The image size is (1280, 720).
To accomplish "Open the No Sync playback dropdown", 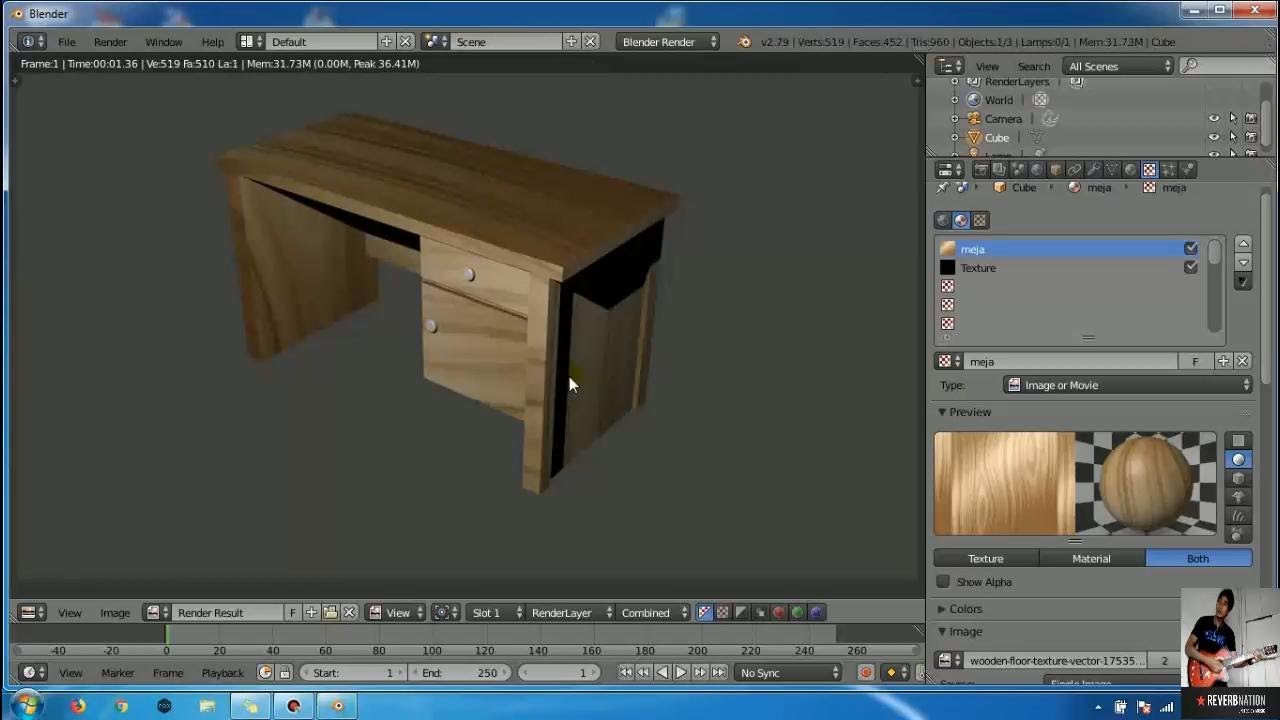I will tap(789, 673).
